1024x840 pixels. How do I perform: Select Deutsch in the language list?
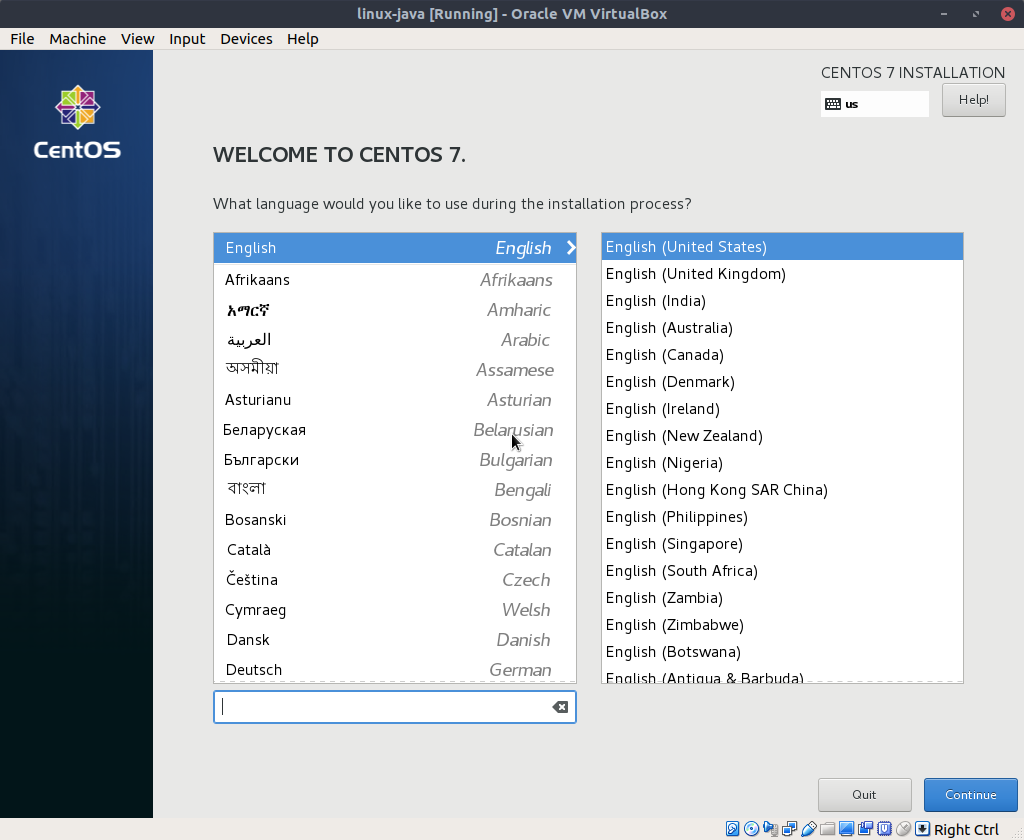coord(394,670)
